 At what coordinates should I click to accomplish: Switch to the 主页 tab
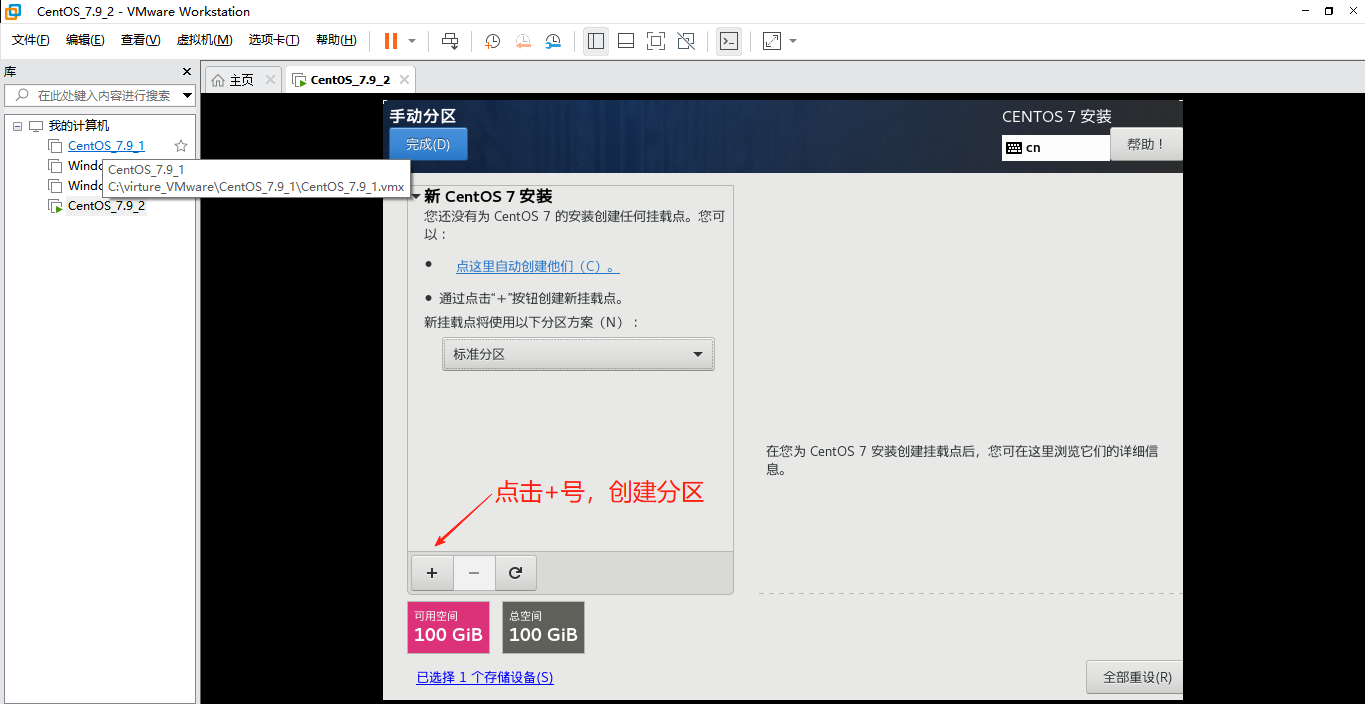point(241,80)
